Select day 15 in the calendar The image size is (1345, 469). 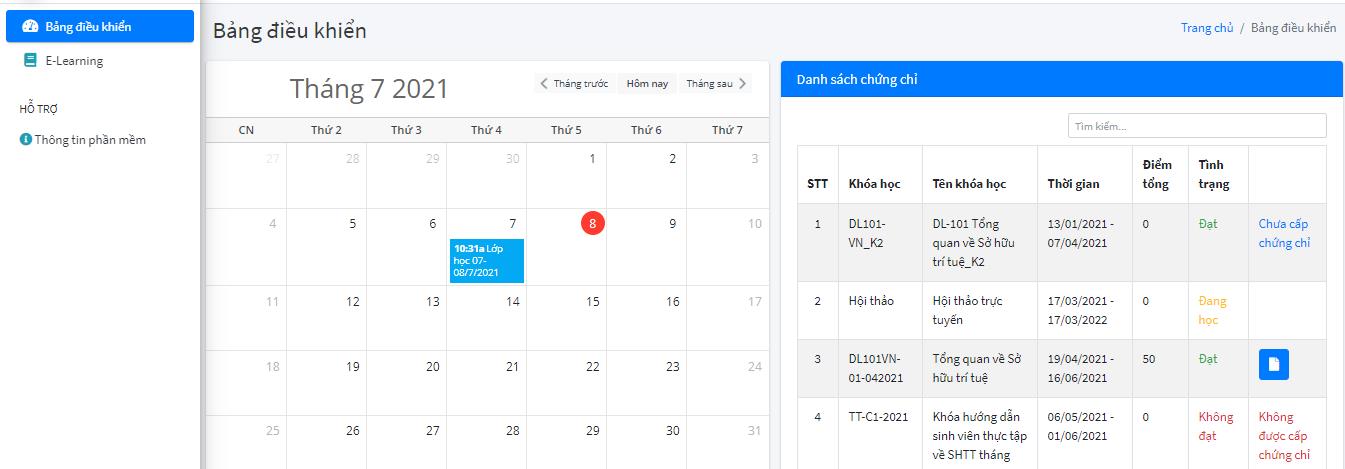pyautogui.click(x=593, y=302)
